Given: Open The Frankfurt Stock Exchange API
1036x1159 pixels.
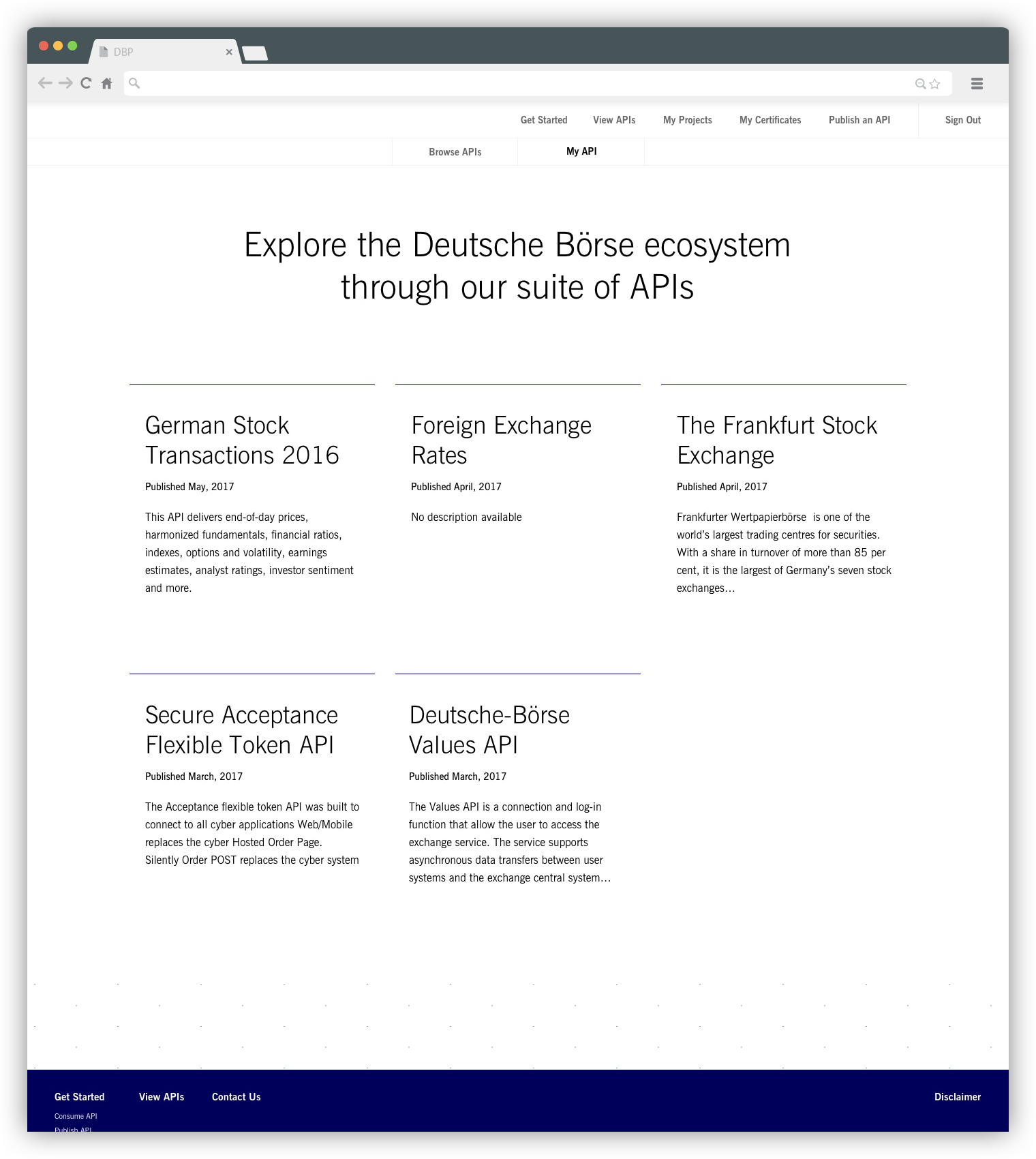Looking at the screenshot, I should pyautogui.click(x=777, y=440).
